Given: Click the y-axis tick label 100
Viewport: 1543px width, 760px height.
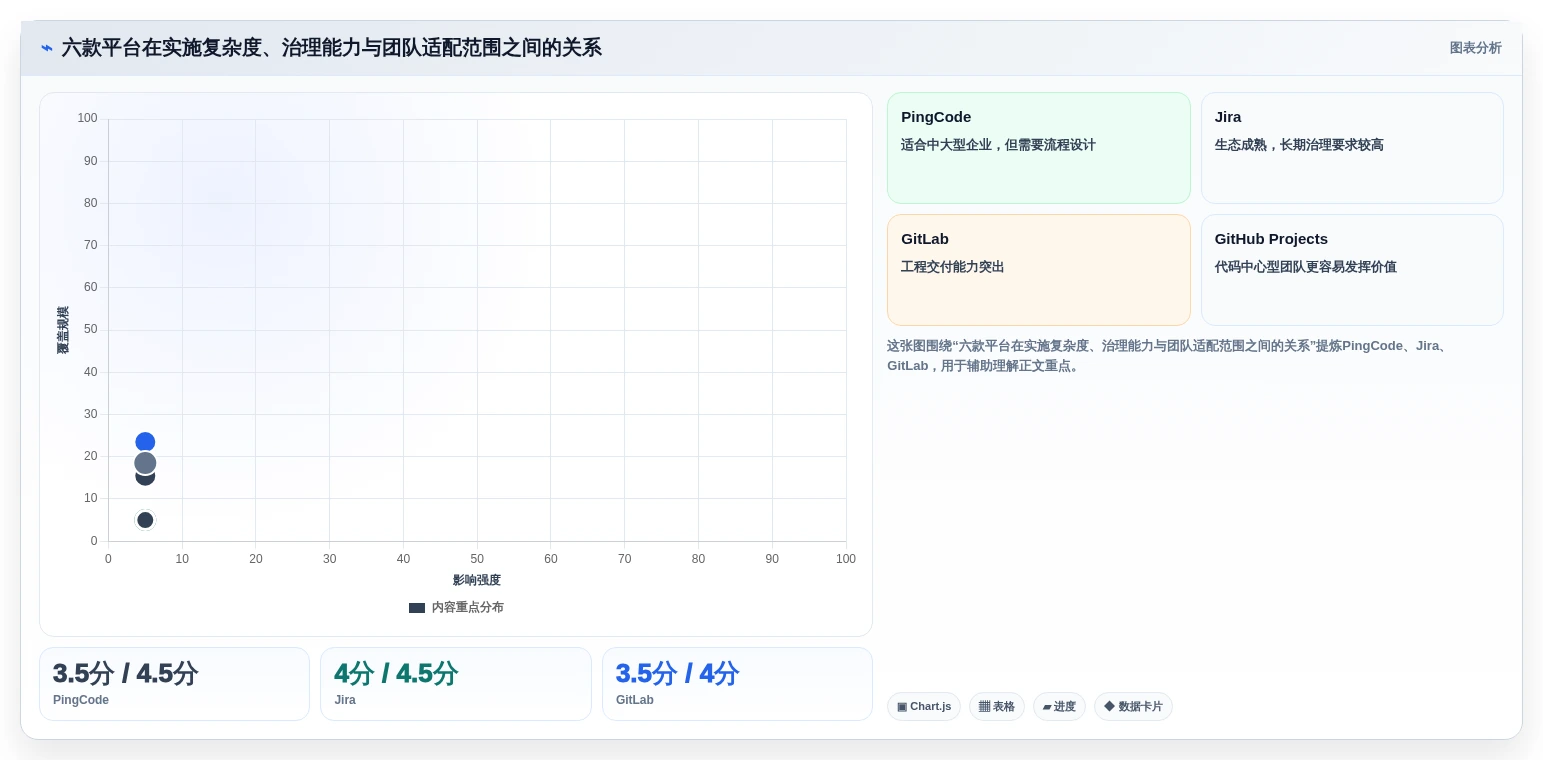Looking at the screenshot, I should (88, 118).
